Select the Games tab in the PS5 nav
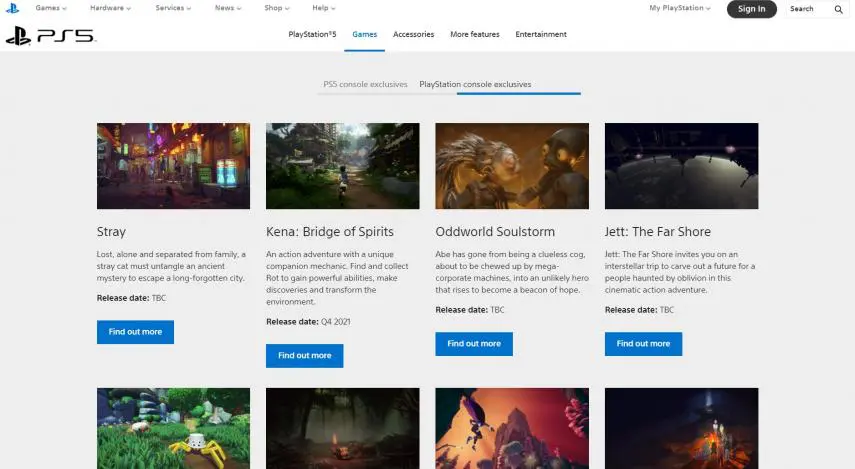This screenshot has width=855, height=469. (x=364, y=34)
